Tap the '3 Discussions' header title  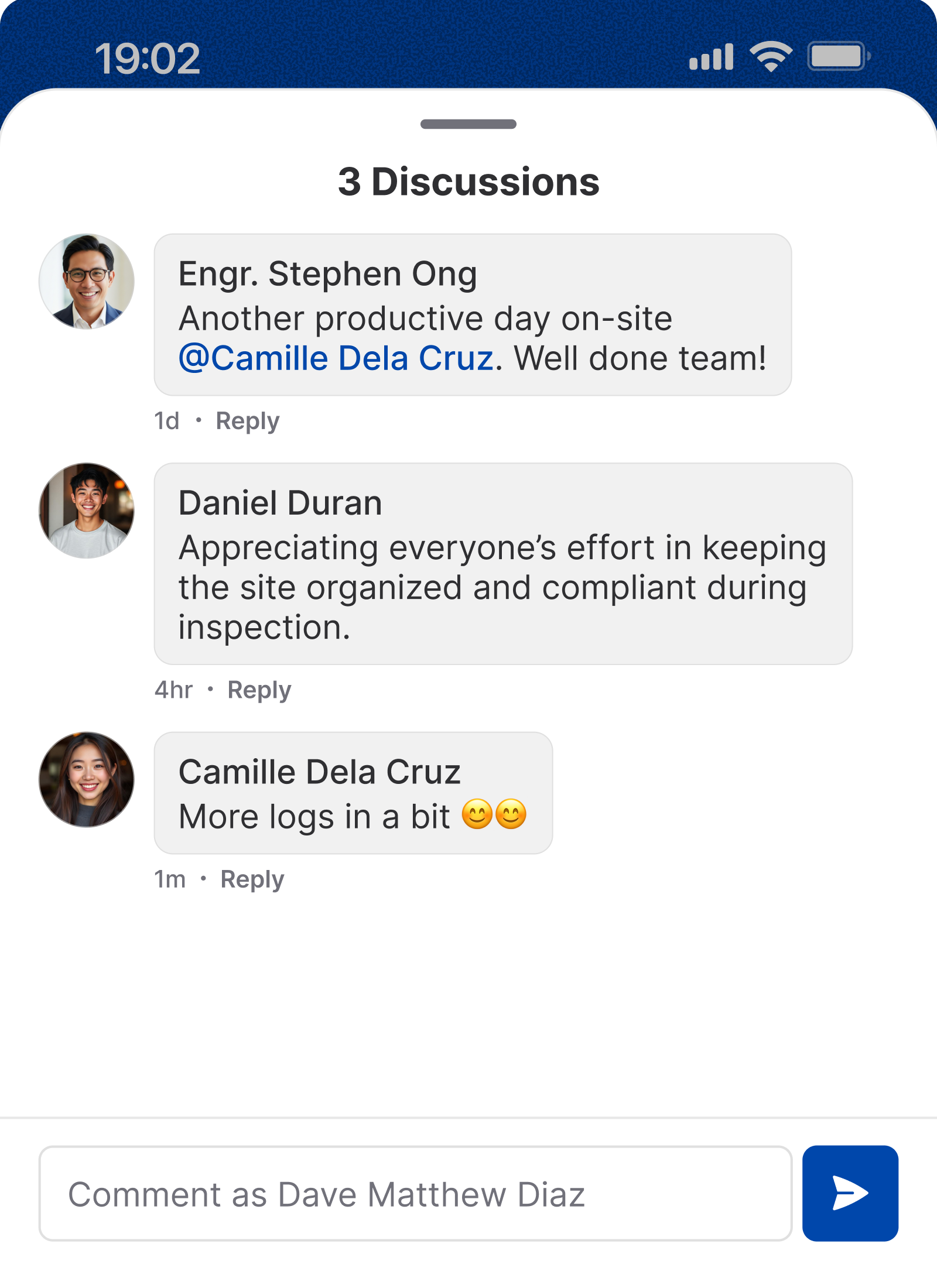[468, 181]
